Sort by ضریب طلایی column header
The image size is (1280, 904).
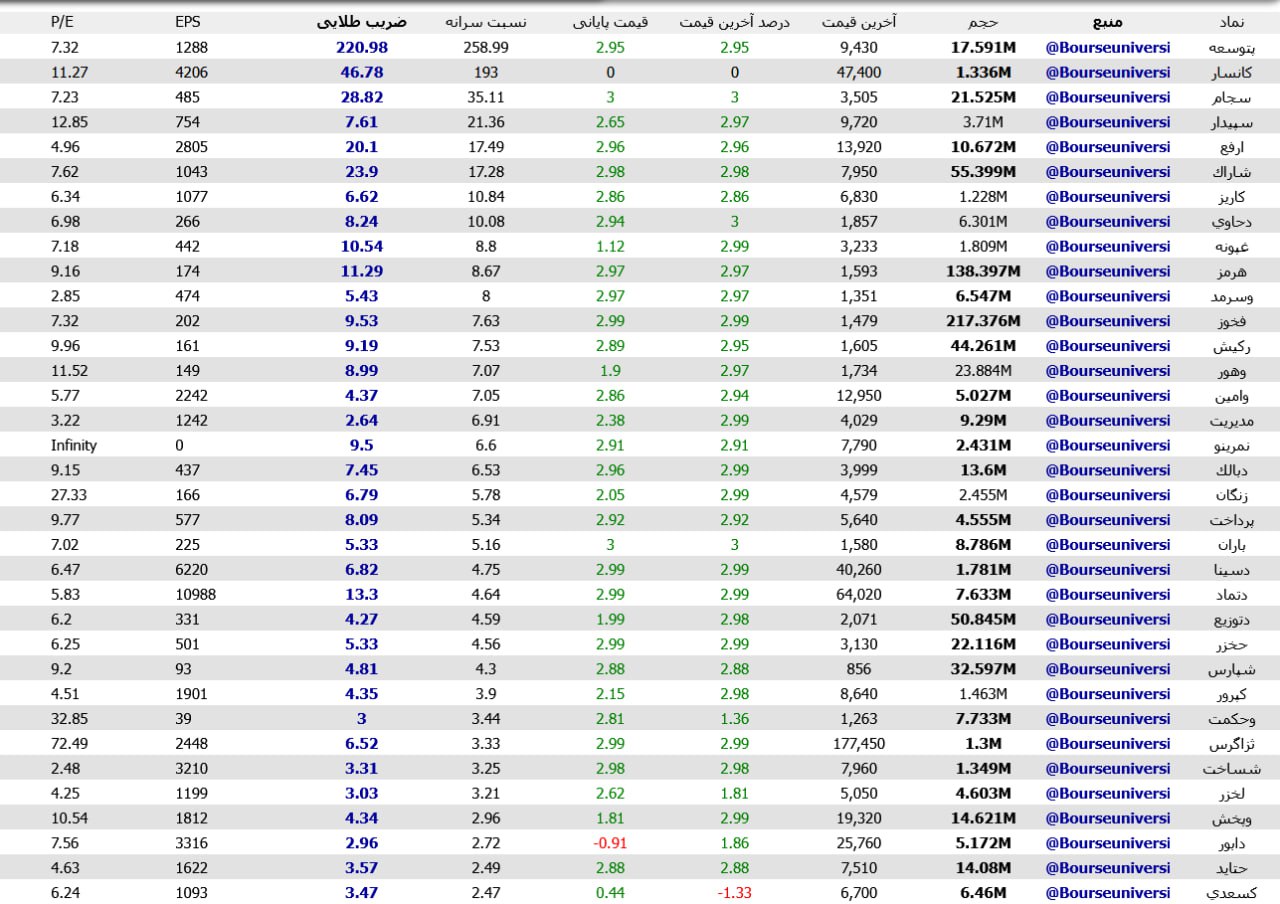point(361,22)
